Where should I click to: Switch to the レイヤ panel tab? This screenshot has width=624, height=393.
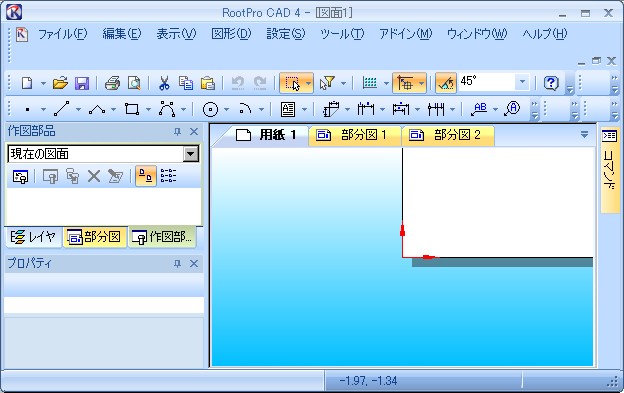pos(33,237)
